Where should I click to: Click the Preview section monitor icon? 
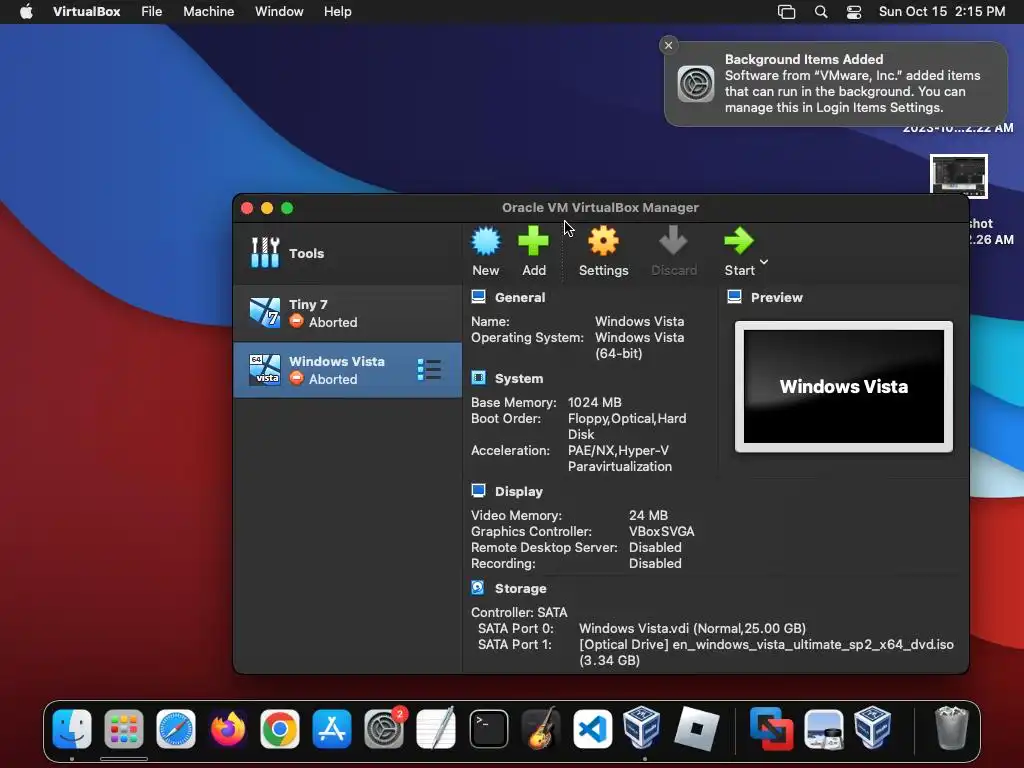click(x=734, y=297)
